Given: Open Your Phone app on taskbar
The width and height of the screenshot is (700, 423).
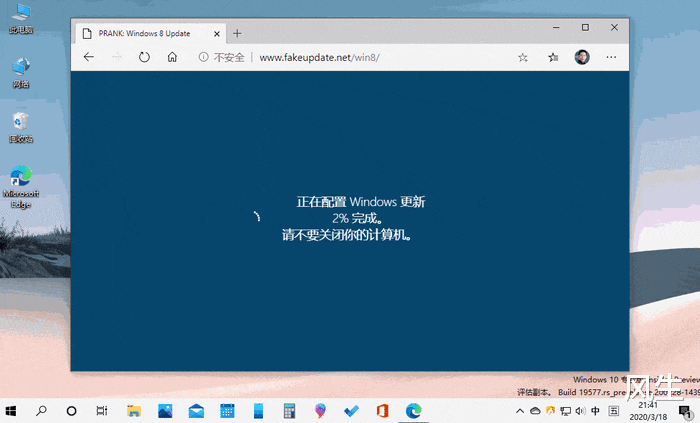Looking at the screenshot, I should pos(258,411).
